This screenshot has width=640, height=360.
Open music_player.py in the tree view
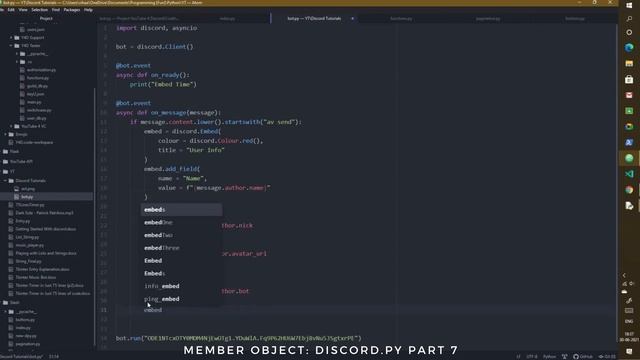coord(29,245)
